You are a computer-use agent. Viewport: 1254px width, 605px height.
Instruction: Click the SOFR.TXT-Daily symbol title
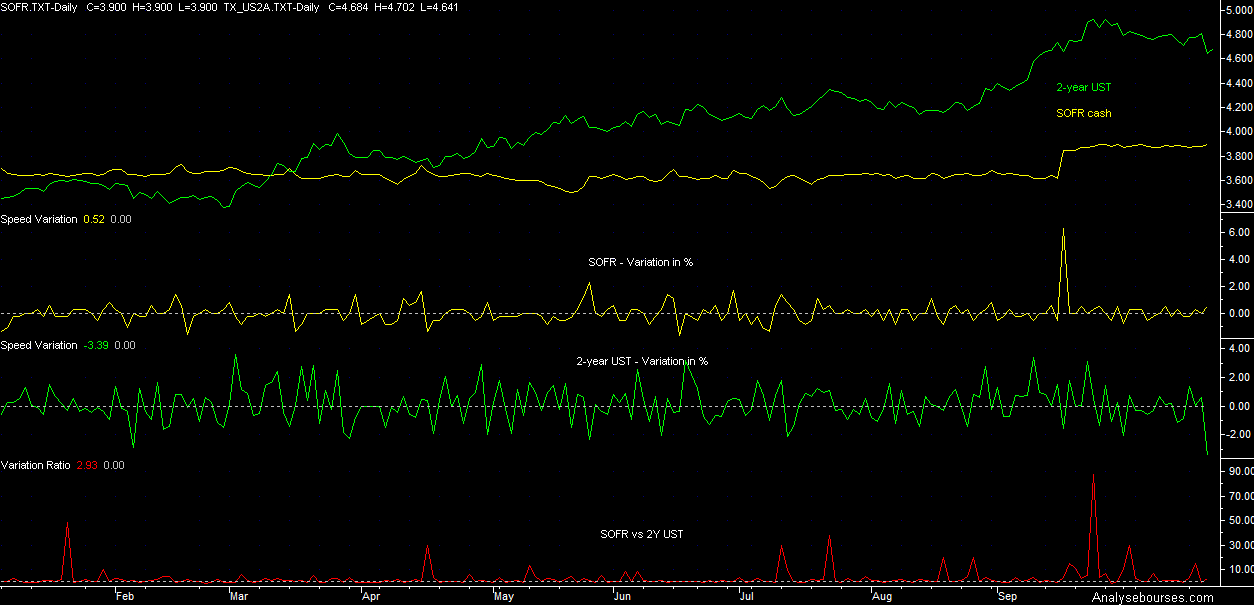(40, 7)
